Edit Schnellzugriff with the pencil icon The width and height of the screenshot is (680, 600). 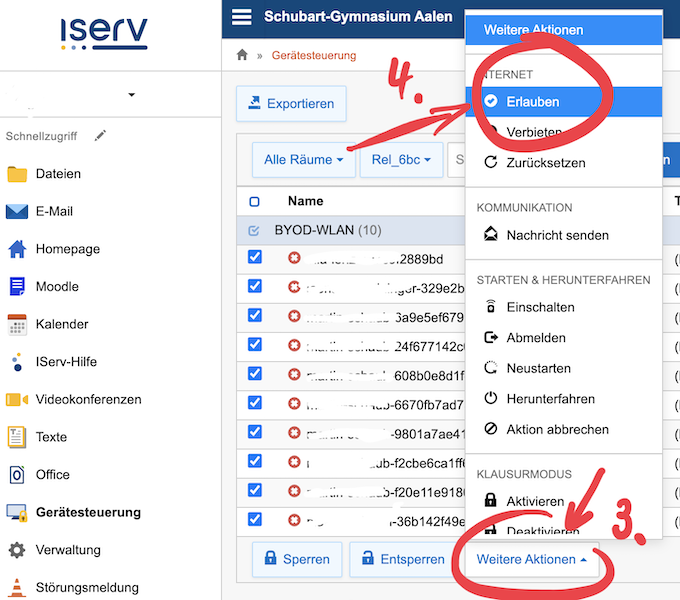[100, 136]
